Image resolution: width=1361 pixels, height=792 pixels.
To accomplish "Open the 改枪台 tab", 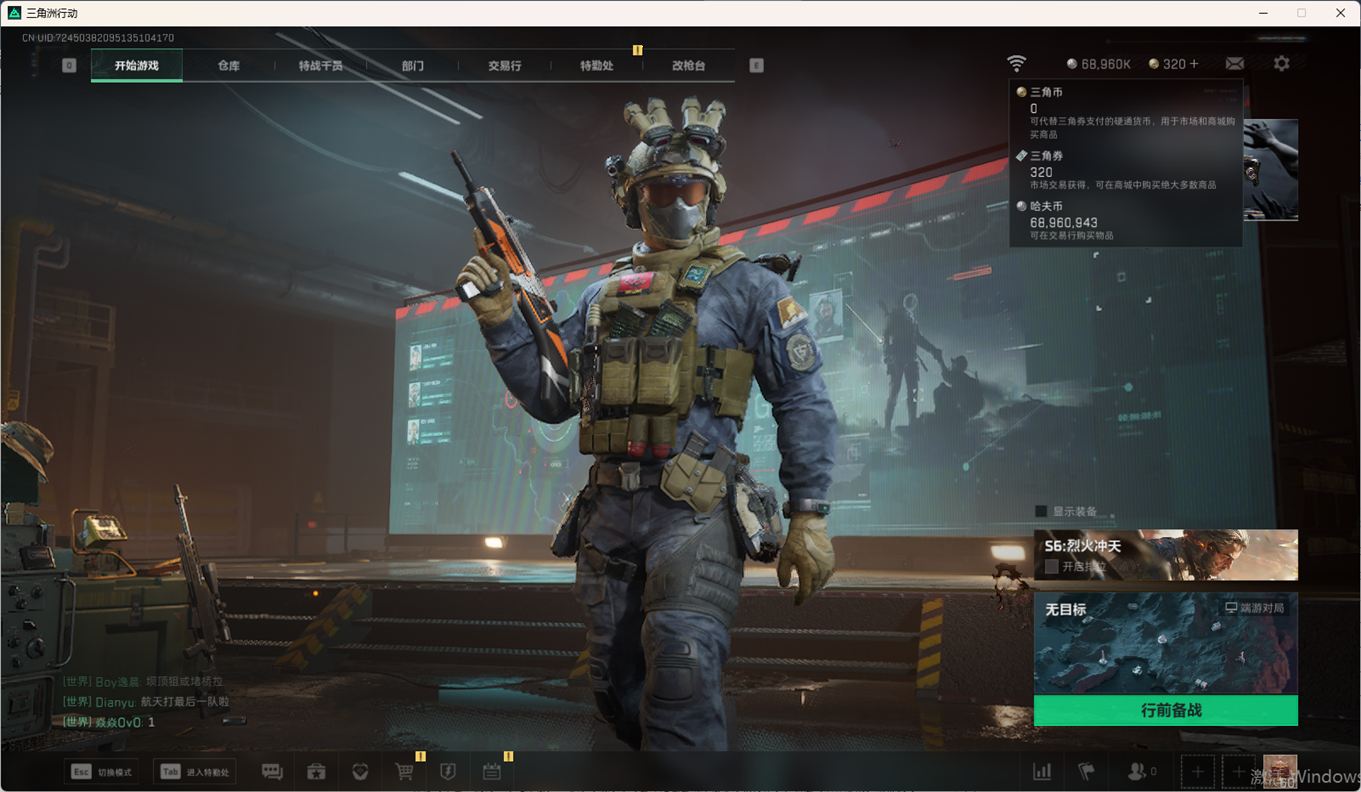I will point(689,66).
